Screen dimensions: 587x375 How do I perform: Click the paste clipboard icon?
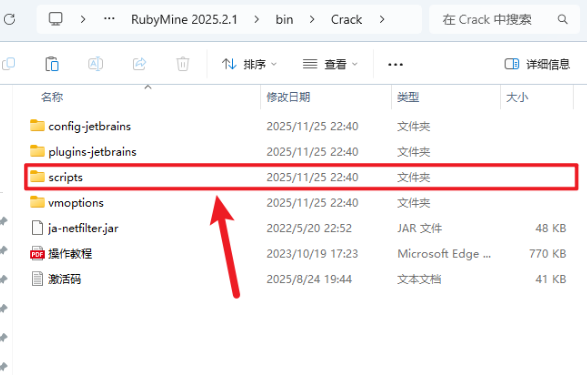[x=52, y=64]
